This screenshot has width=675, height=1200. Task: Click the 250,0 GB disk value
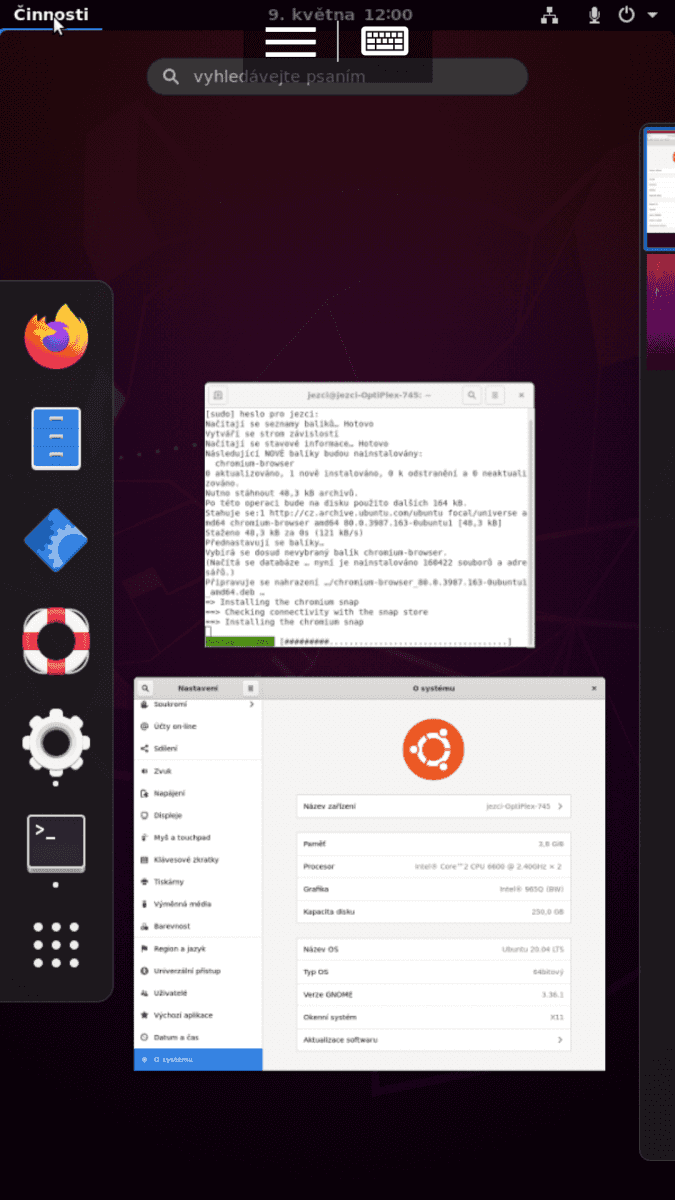pos(549,912)
